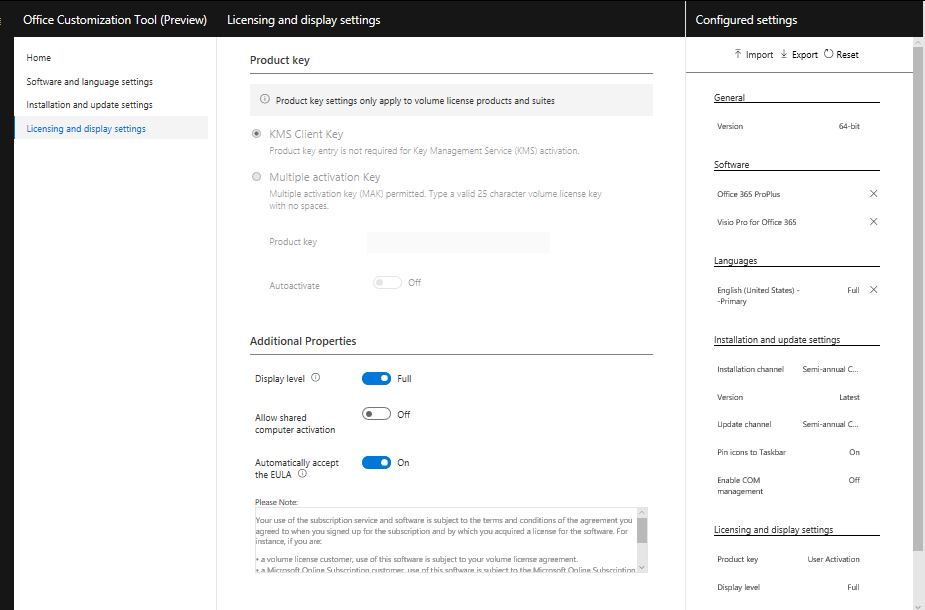This screenshot has width=925, height=610.
Task: Click the Display level info icon
Action: (316, 378)
